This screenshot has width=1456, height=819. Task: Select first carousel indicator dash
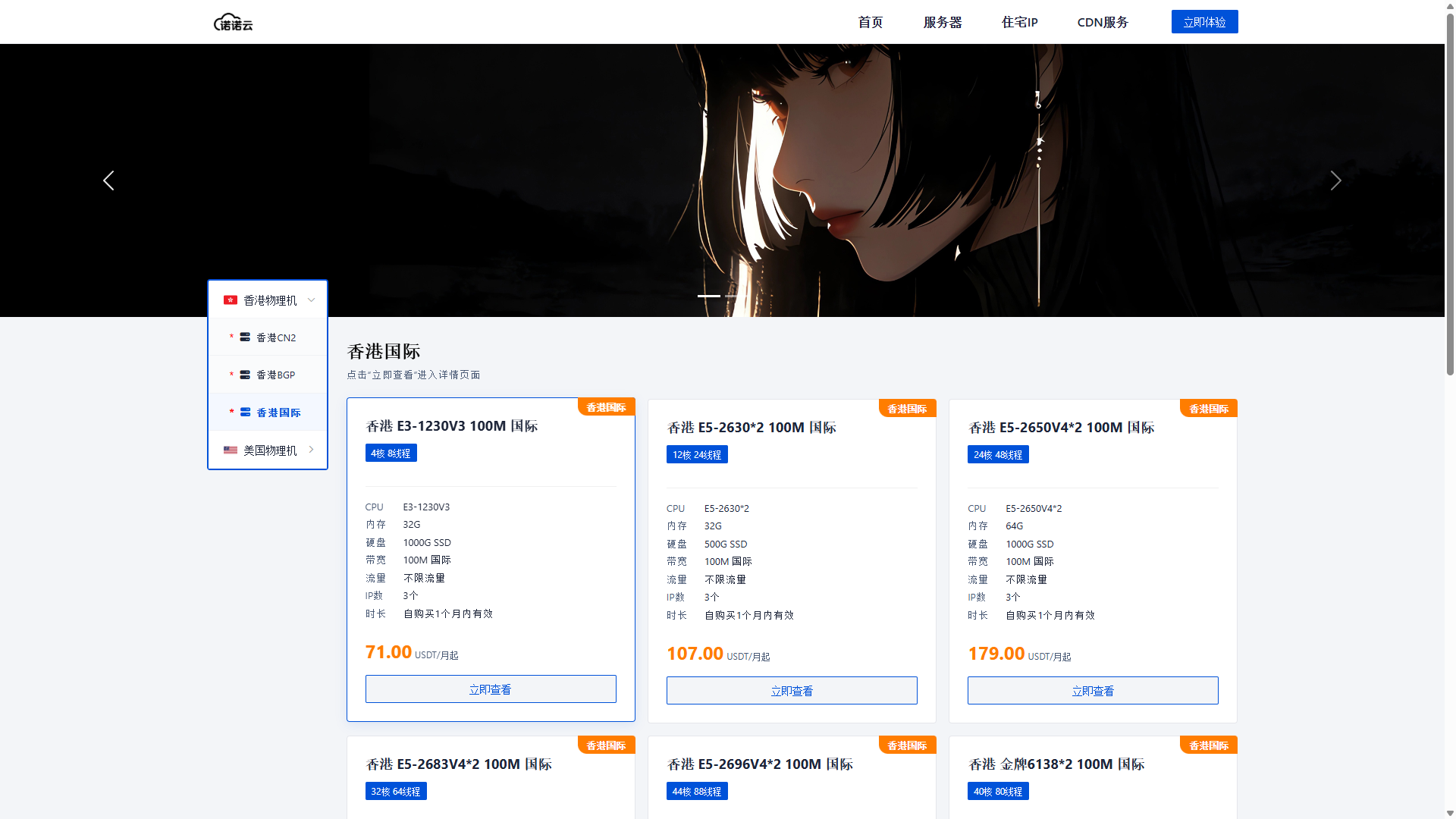click(709, 296)
